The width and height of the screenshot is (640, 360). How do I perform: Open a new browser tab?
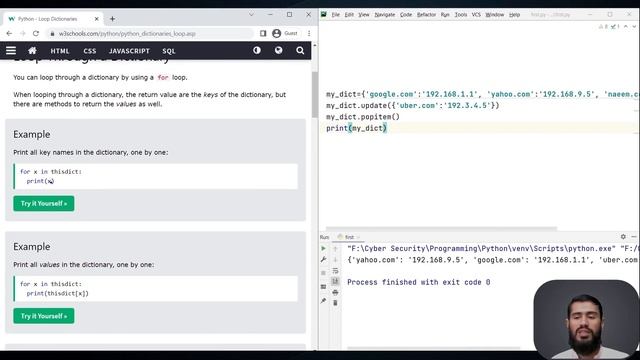pyautogui.click(x=112, y=19)
